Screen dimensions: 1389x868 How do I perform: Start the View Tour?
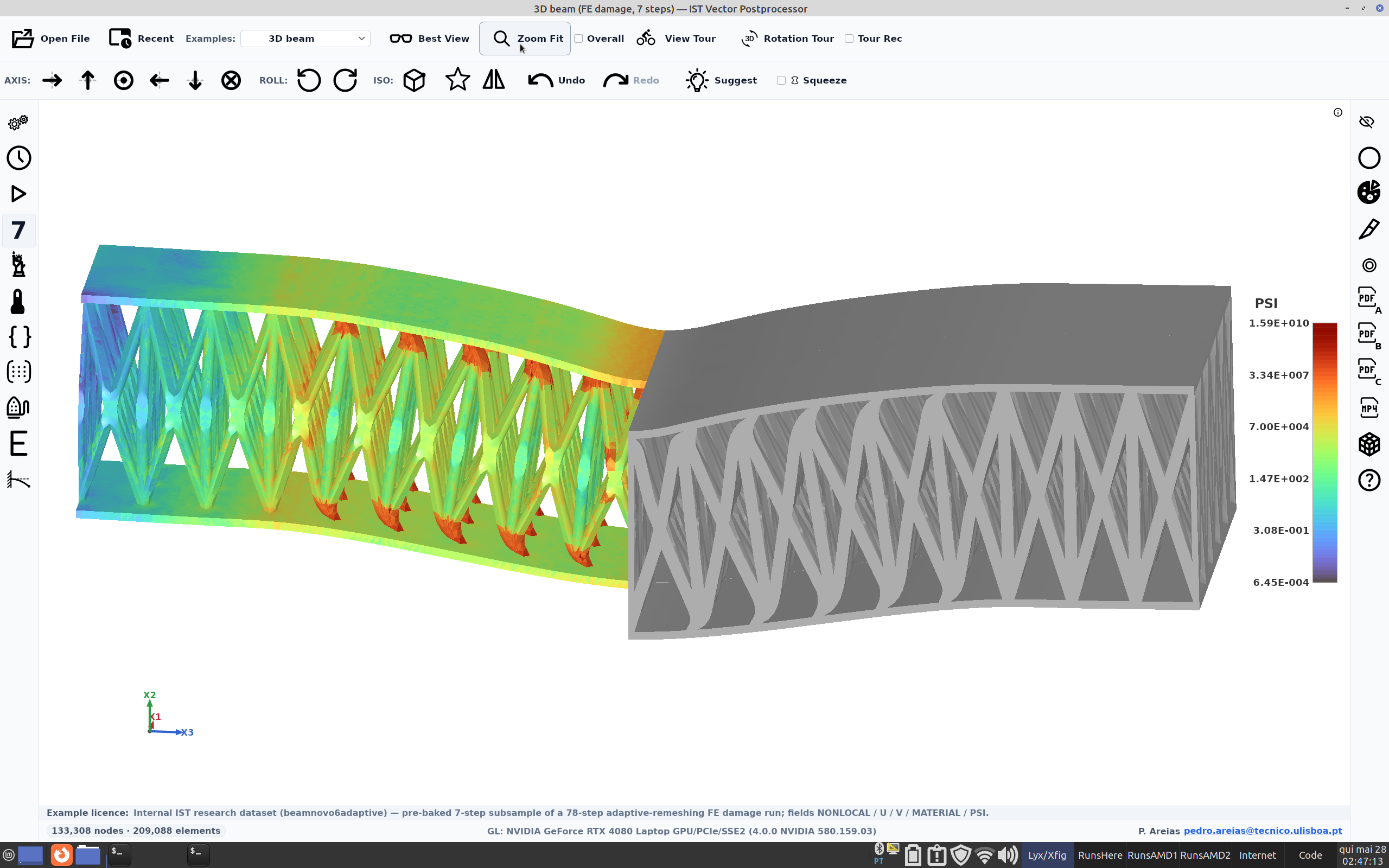coord(676,39)
